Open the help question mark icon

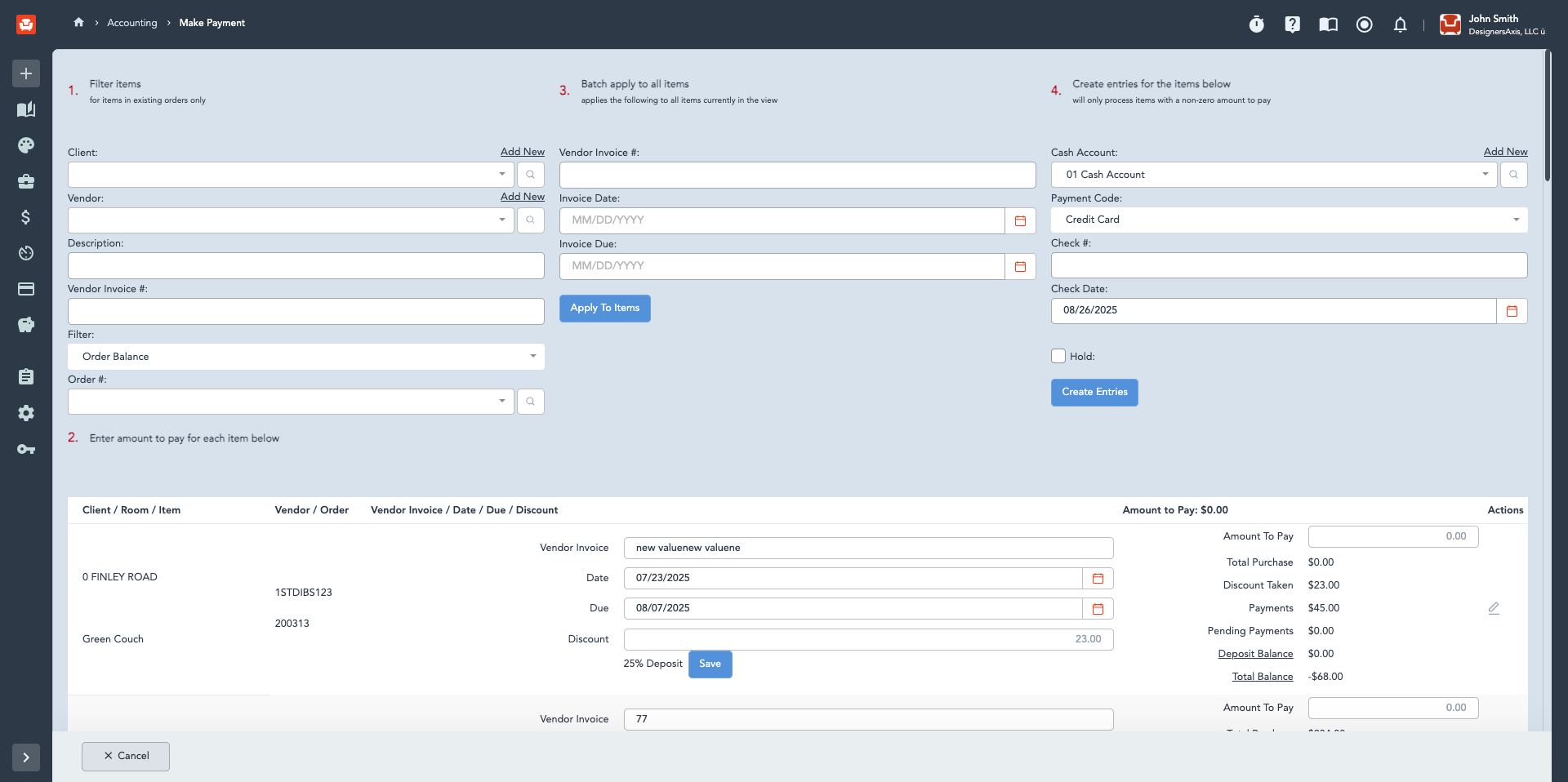click(x=1292, y=24)
